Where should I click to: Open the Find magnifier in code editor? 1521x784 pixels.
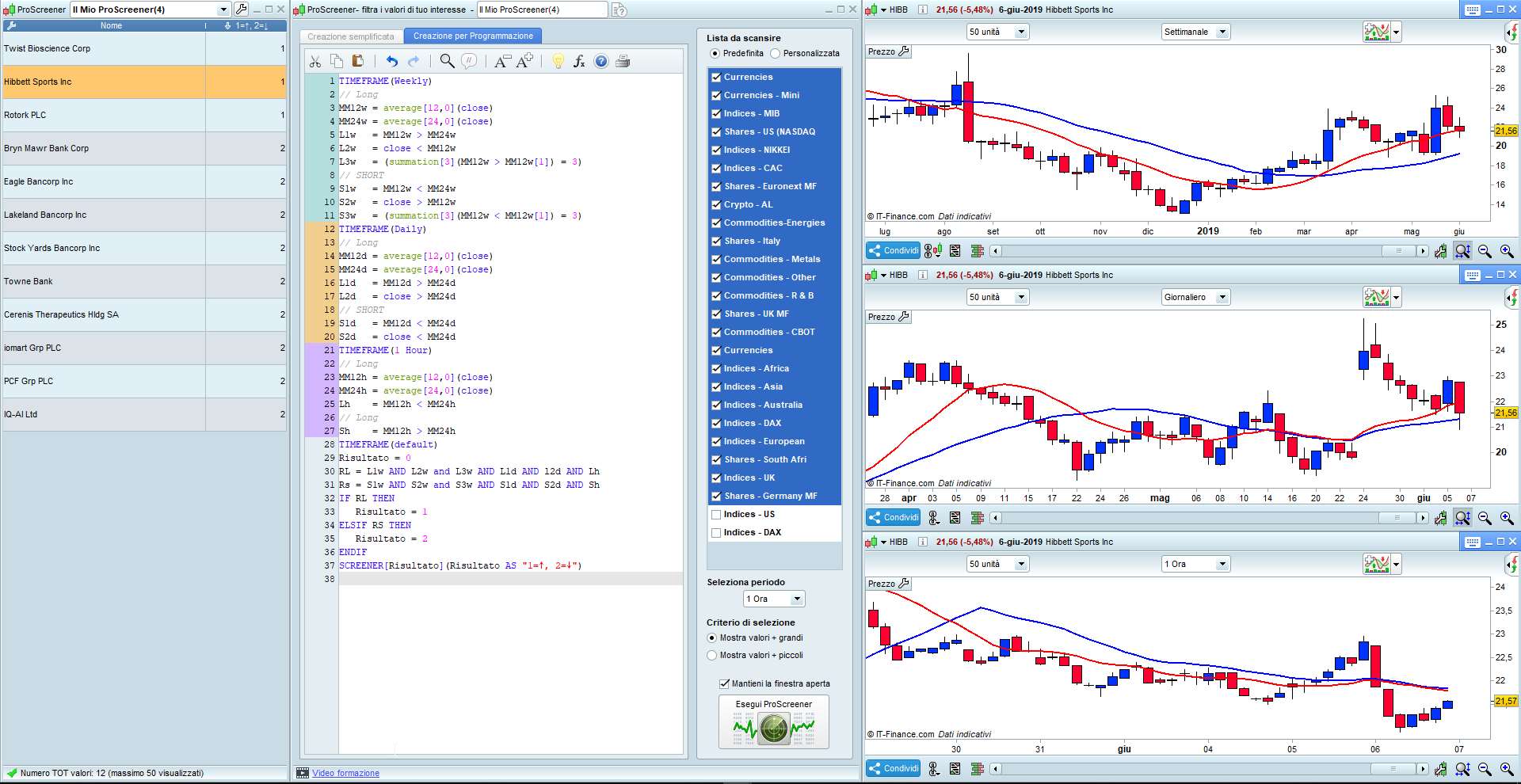point(448,61)
